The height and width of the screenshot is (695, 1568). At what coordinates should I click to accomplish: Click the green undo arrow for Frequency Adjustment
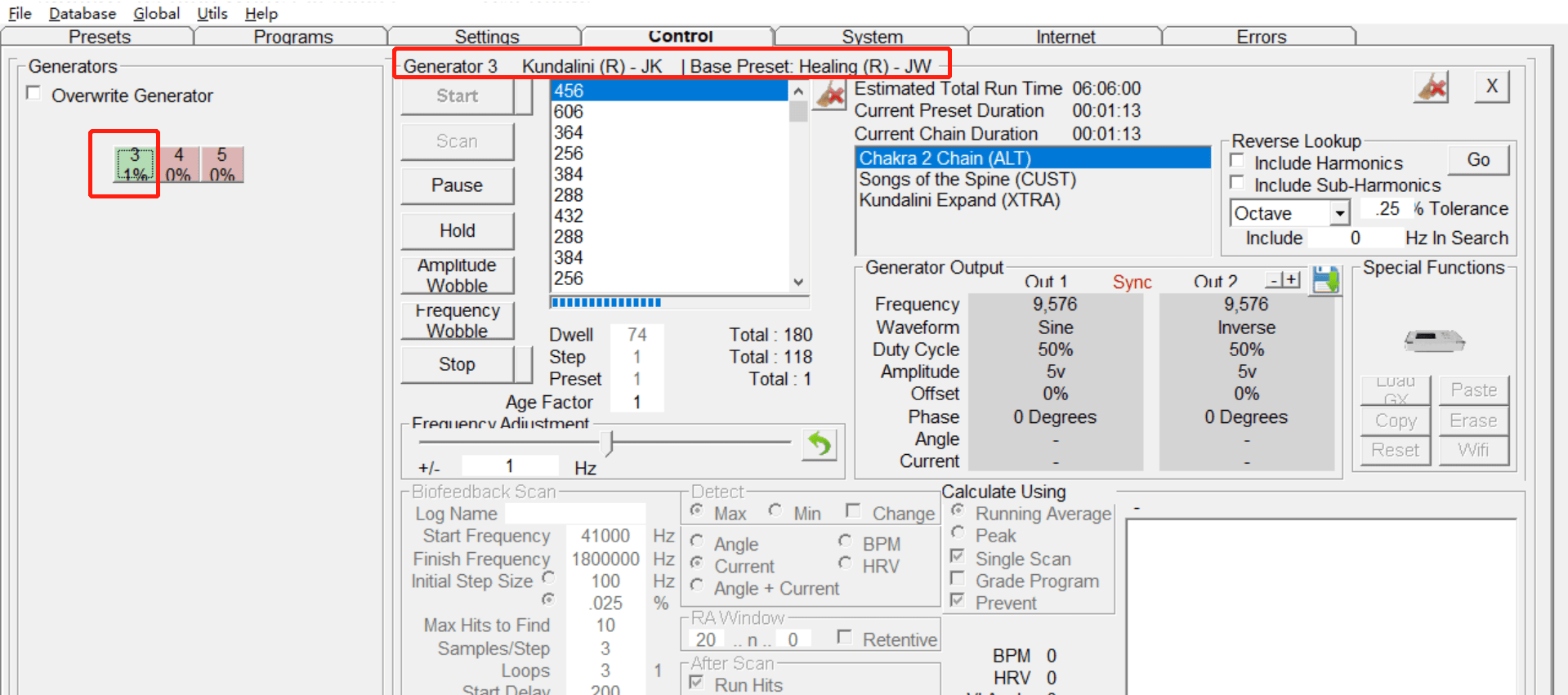[820, 444]
